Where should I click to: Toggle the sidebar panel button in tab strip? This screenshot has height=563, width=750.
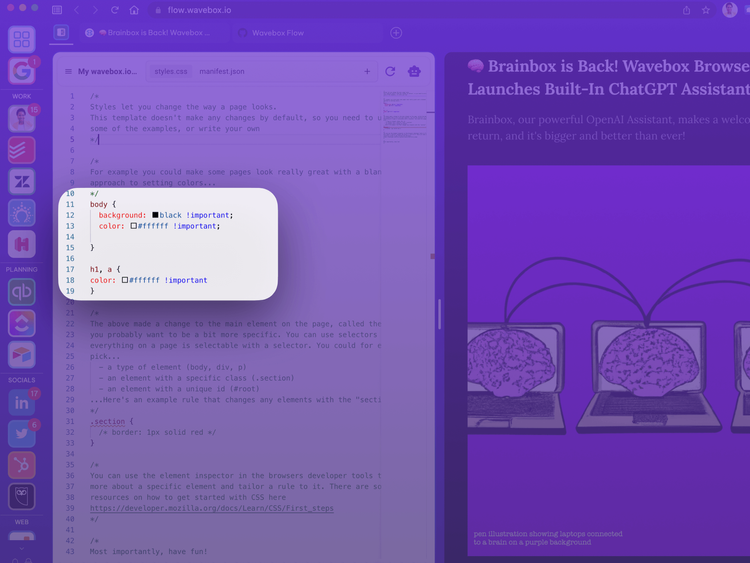pos(61,32)
